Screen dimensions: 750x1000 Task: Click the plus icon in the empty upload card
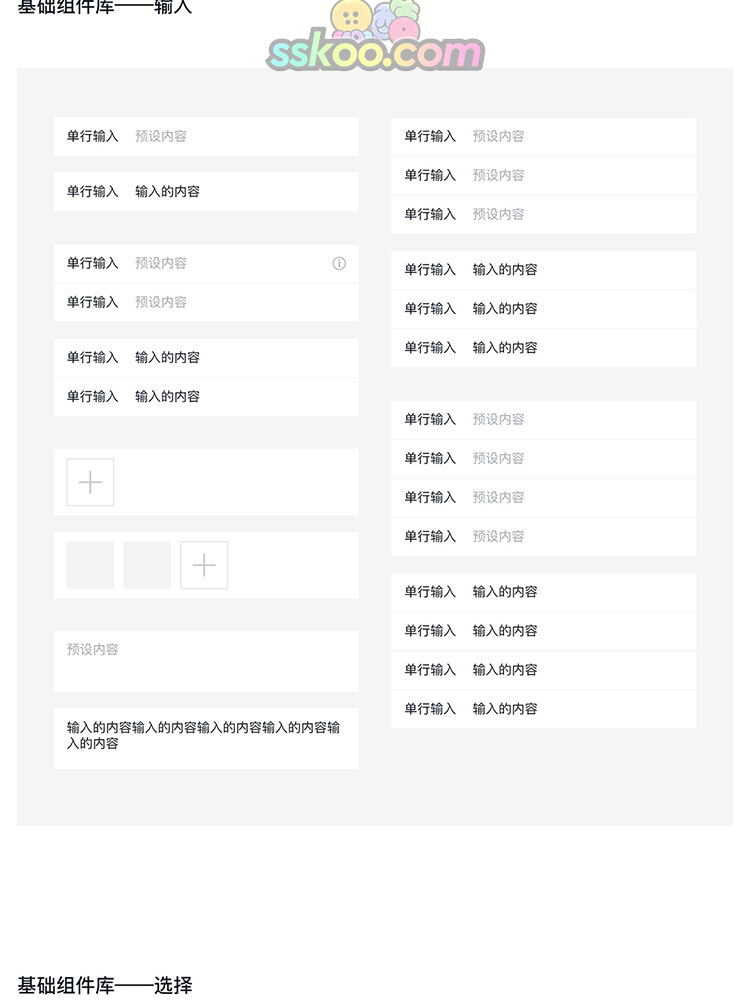click(x=90, y=482)
